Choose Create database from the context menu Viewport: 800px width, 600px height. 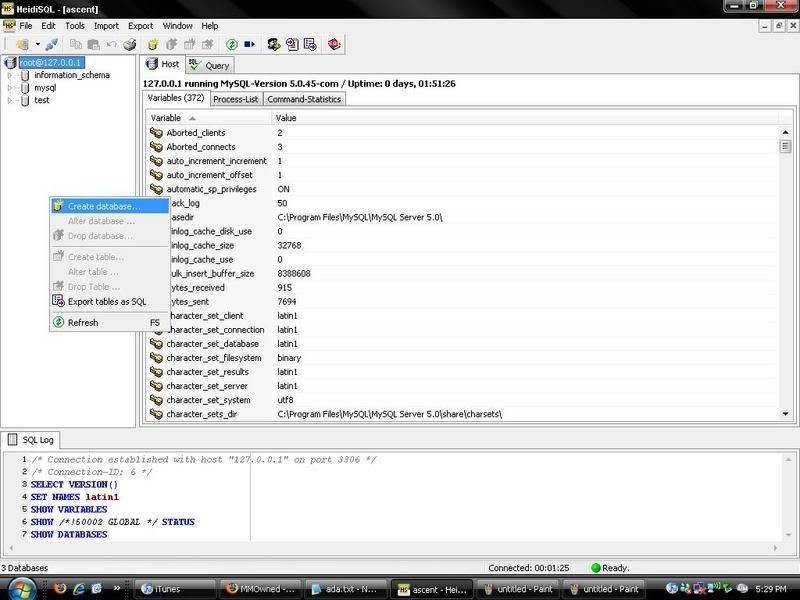pyautogui.click(x=110, y=206)
